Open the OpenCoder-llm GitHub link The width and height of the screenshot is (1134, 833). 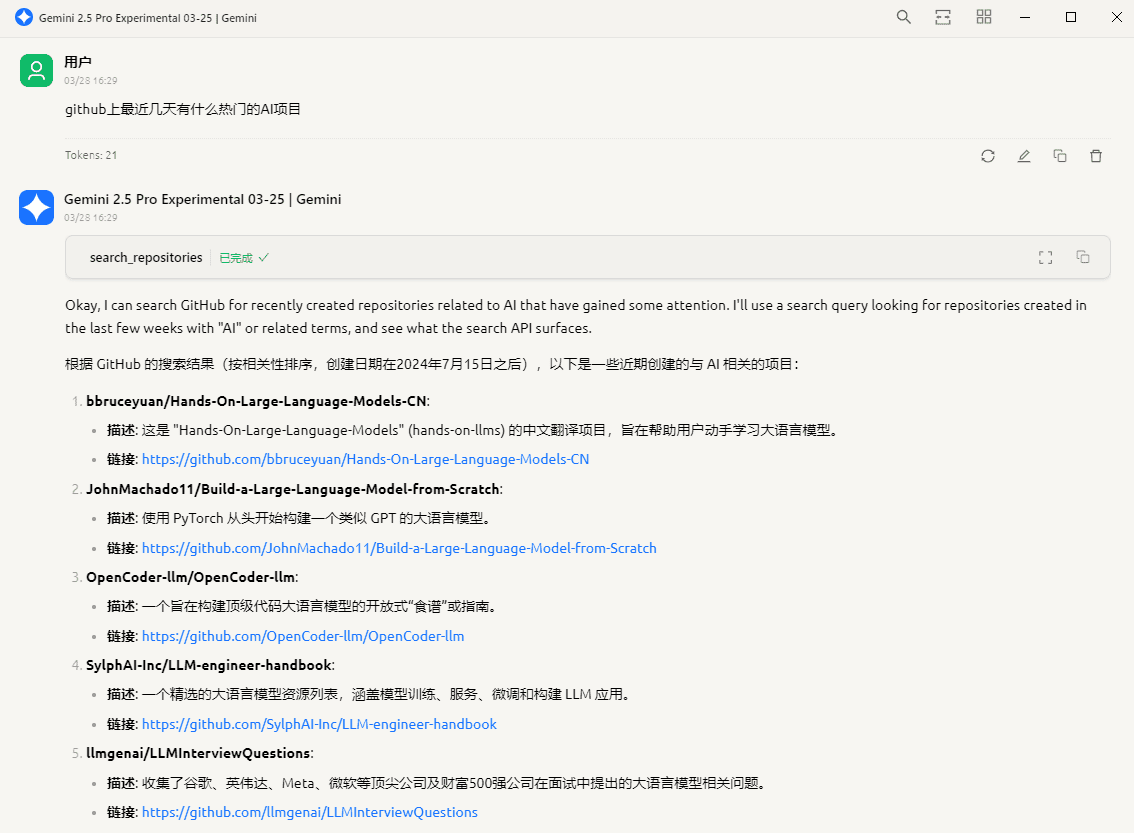click(x=303, y=636)
